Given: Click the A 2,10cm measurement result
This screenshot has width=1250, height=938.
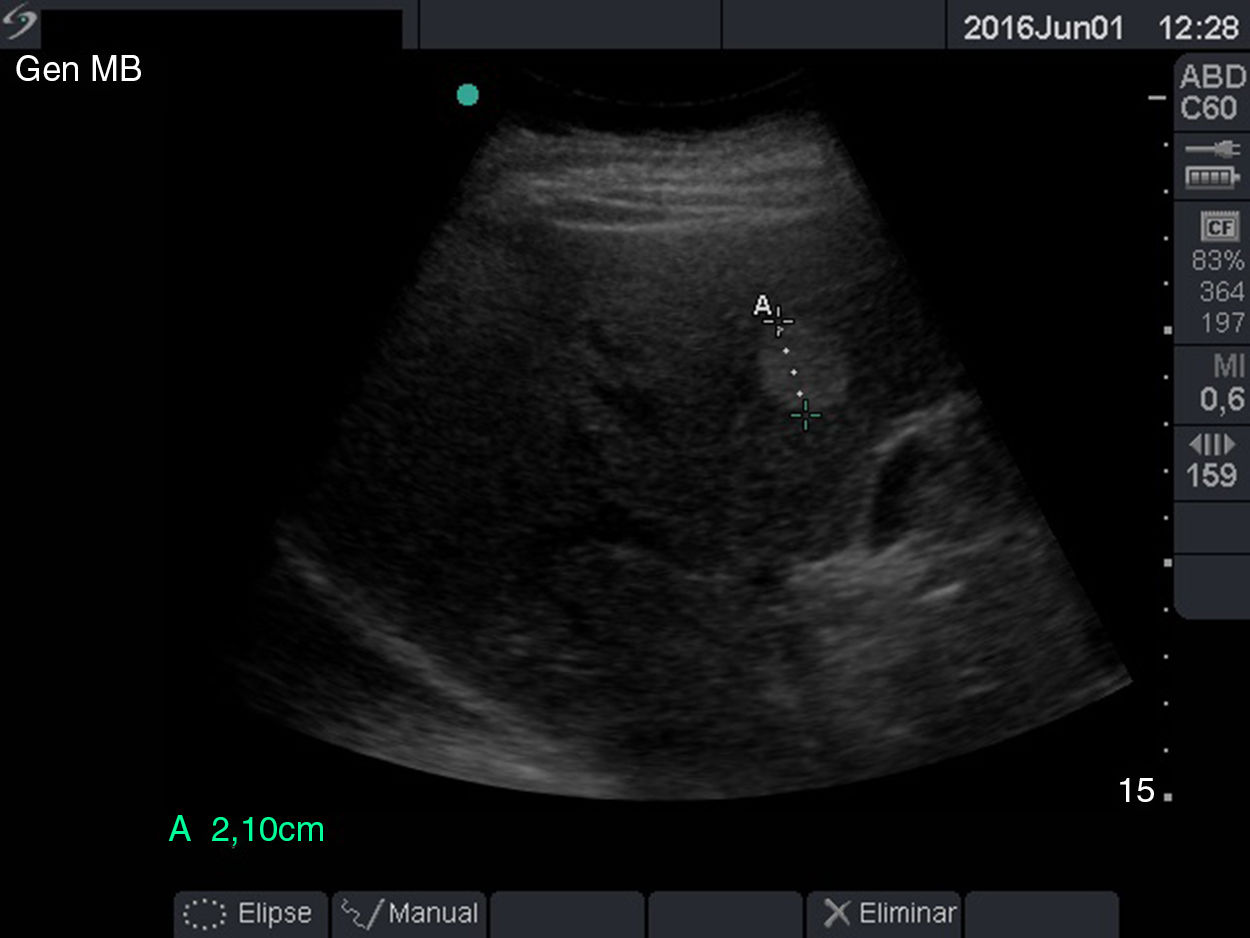Looking at the screenshot, I should (247, 830).
